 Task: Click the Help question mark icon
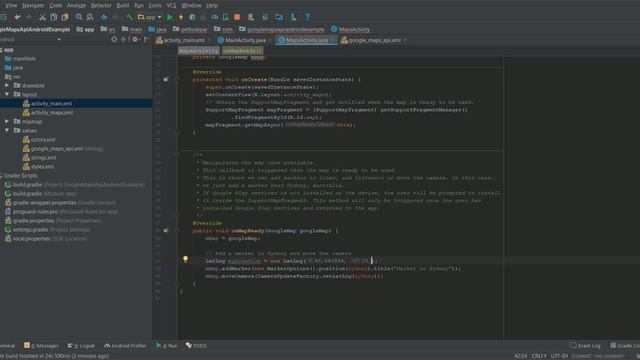[x=307, y=17]
